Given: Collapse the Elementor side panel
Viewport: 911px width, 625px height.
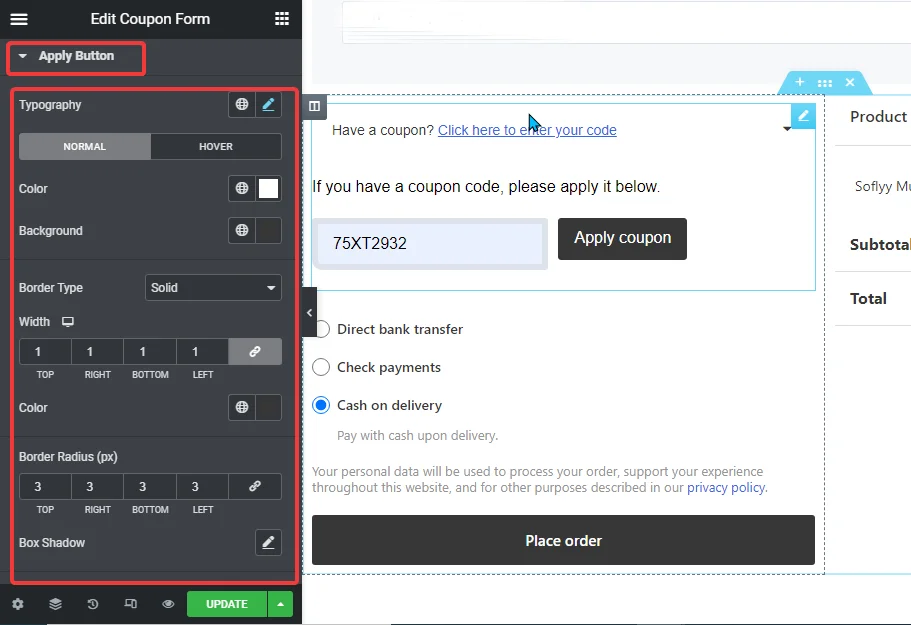Looking at the screenshot, I should pos(309,312).
